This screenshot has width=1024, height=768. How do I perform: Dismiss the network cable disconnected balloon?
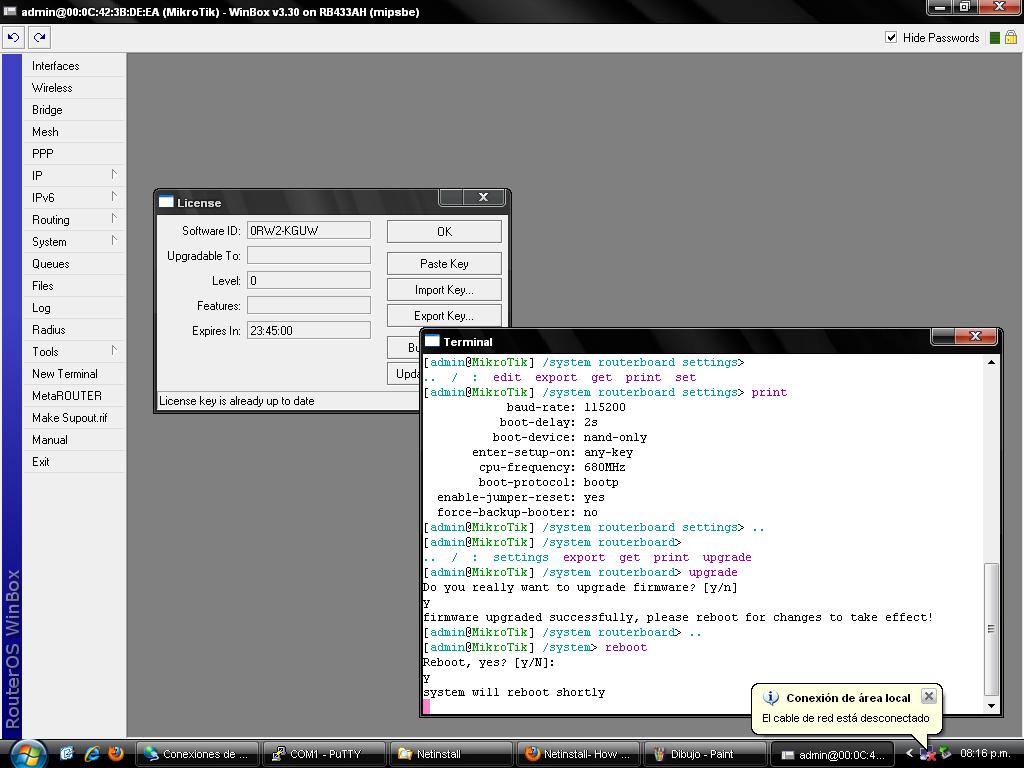pyautogui.click(x=928, y=696)
